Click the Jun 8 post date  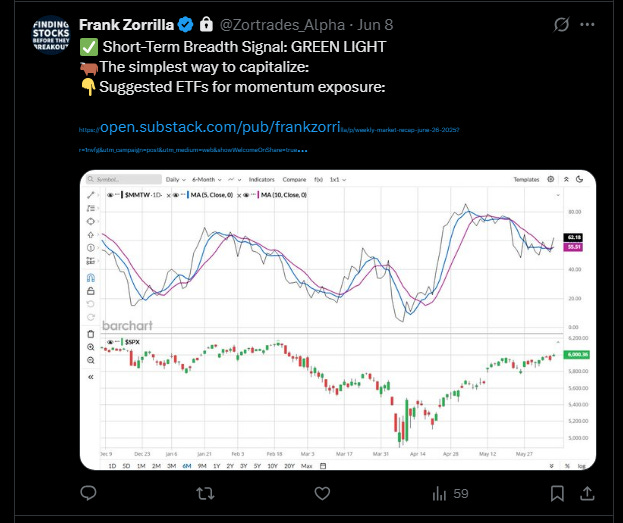[x=375, y=25]
